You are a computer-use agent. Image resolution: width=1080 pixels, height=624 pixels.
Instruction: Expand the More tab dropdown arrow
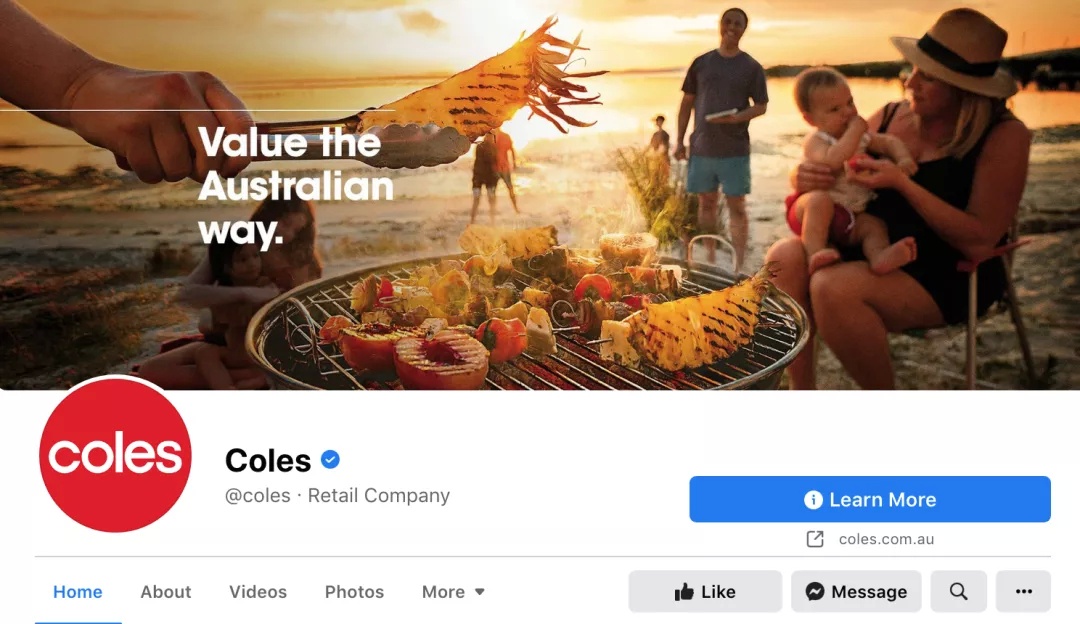coord(480,592)
